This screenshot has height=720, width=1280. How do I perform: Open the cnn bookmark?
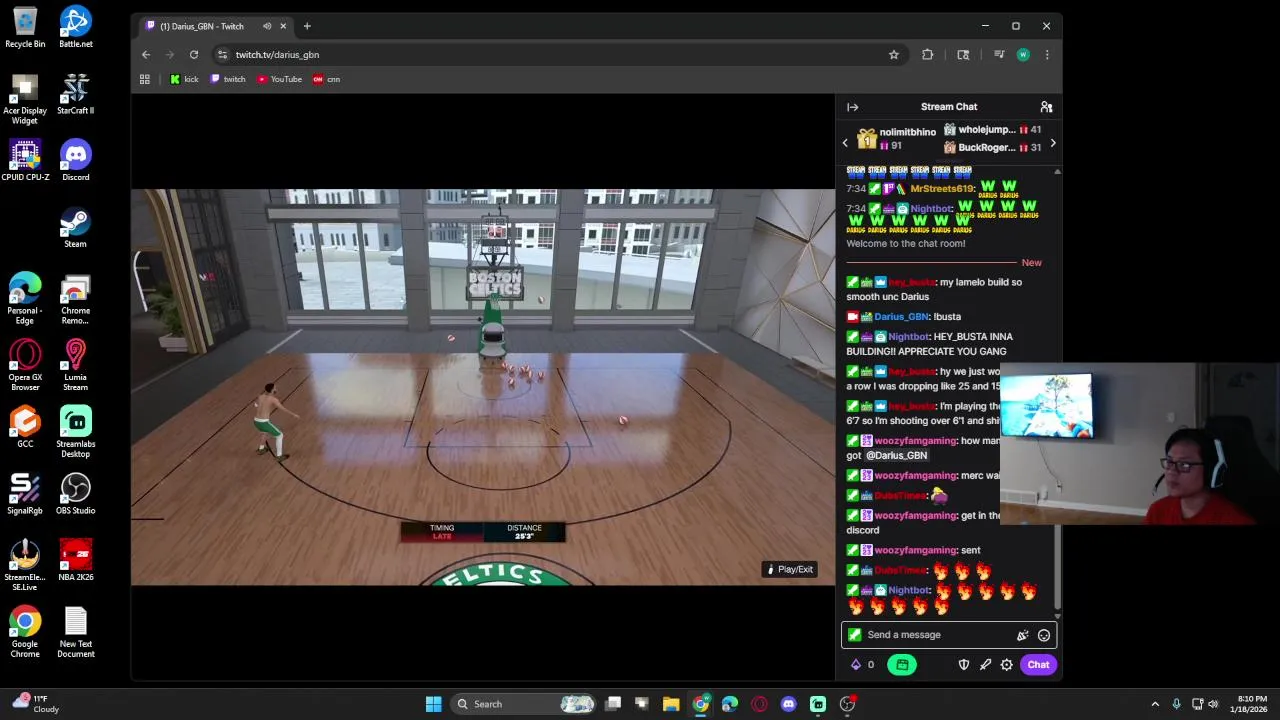[x=327, y=79]
